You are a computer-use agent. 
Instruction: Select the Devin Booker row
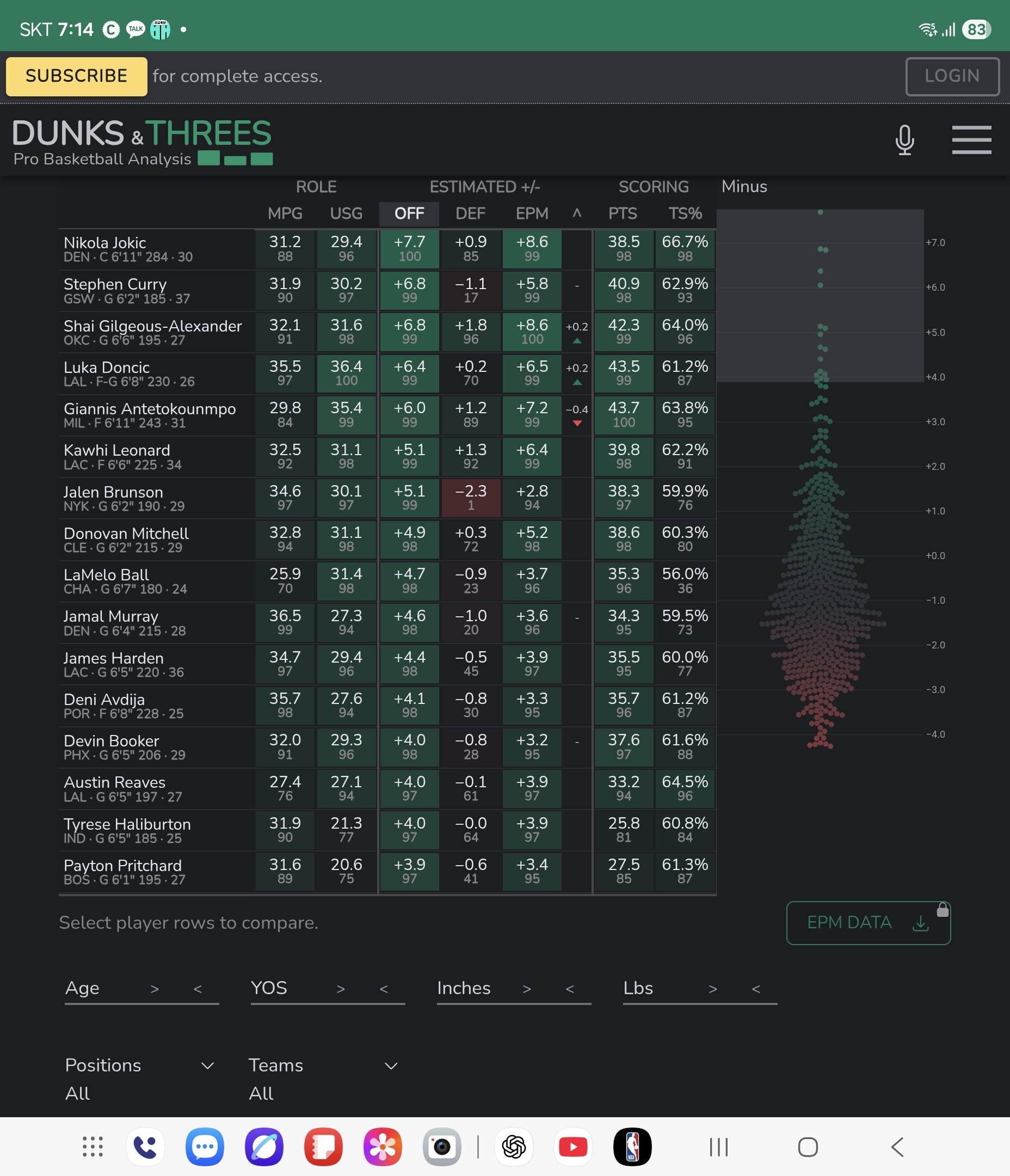tap(387, 747)
